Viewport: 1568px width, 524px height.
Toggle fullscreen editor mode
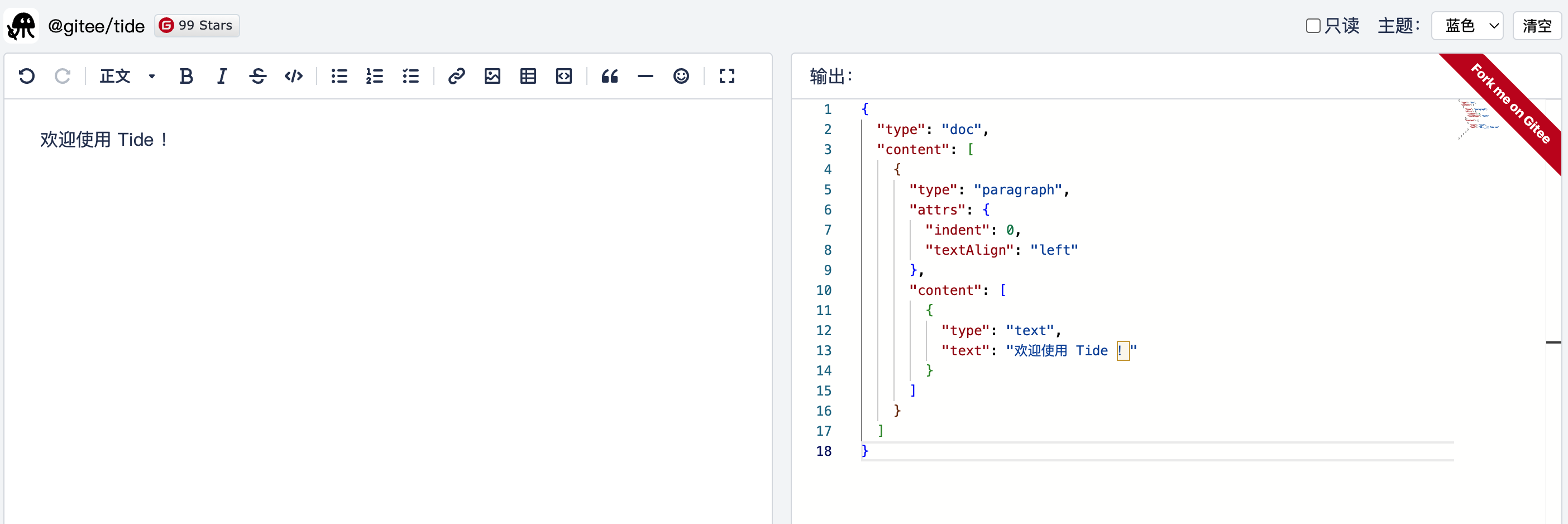[727, 76]
